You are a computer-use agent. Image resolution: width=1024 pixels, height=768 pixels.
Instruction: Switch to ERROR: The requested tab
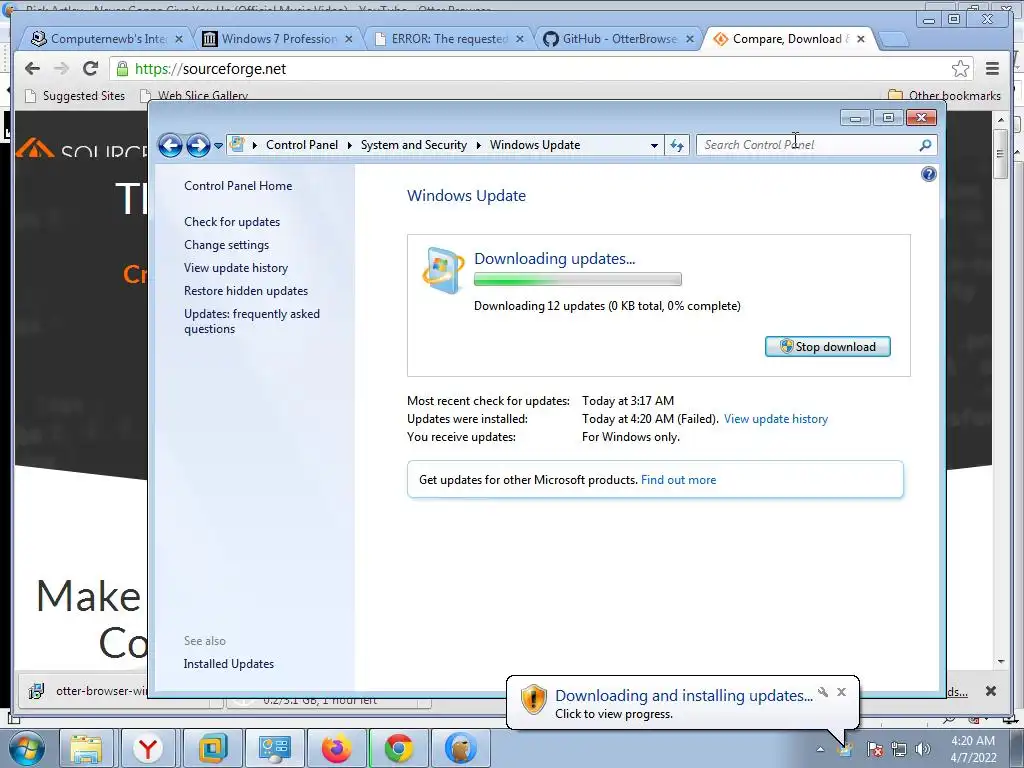click(x=449, y=39)
